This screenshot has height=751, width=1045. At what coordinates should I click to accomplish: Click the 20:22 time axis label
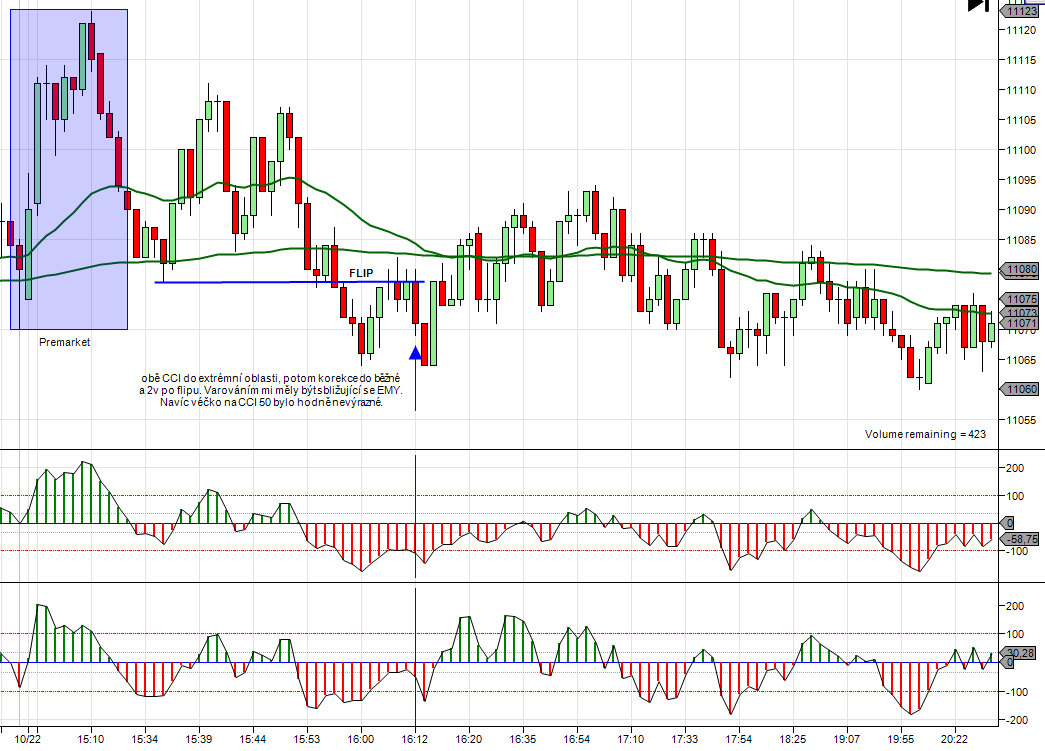[954, 739]
